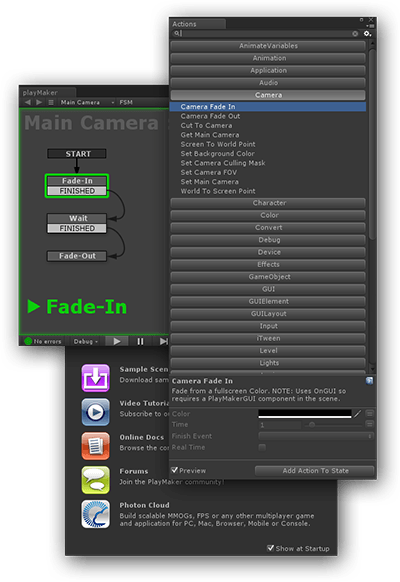Viewport: 400px width, 582px height.
Task: Open online help for Camera Fade In
Action: (369, 380)
